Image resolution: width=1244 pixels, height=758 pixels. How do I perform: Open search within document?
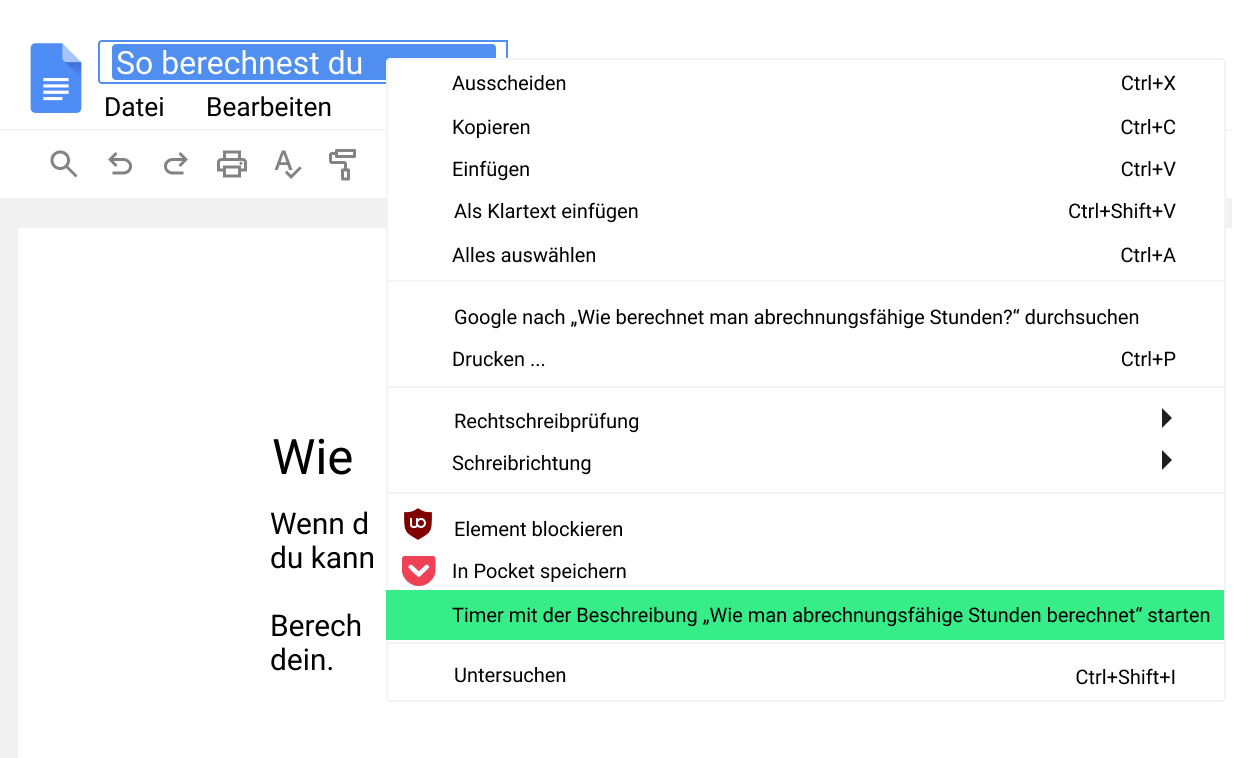pyautogui.click(x=63, y=164)
